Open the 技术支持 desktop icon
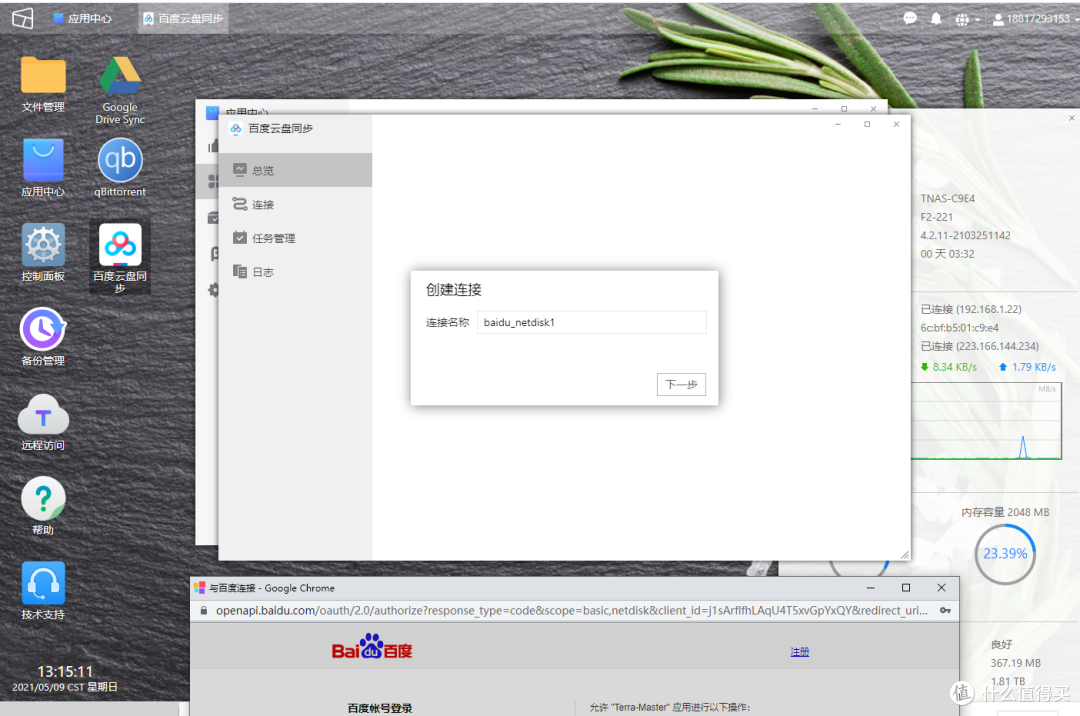This screenshot has height=716, width=1080. (43, 591)
